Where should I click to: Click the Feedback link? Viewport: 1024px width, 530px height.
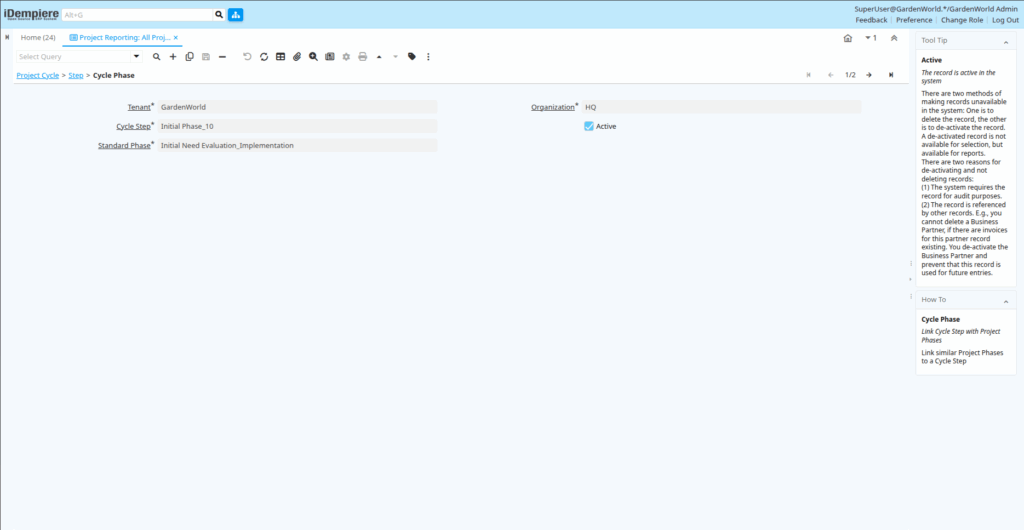coord(871,20)
